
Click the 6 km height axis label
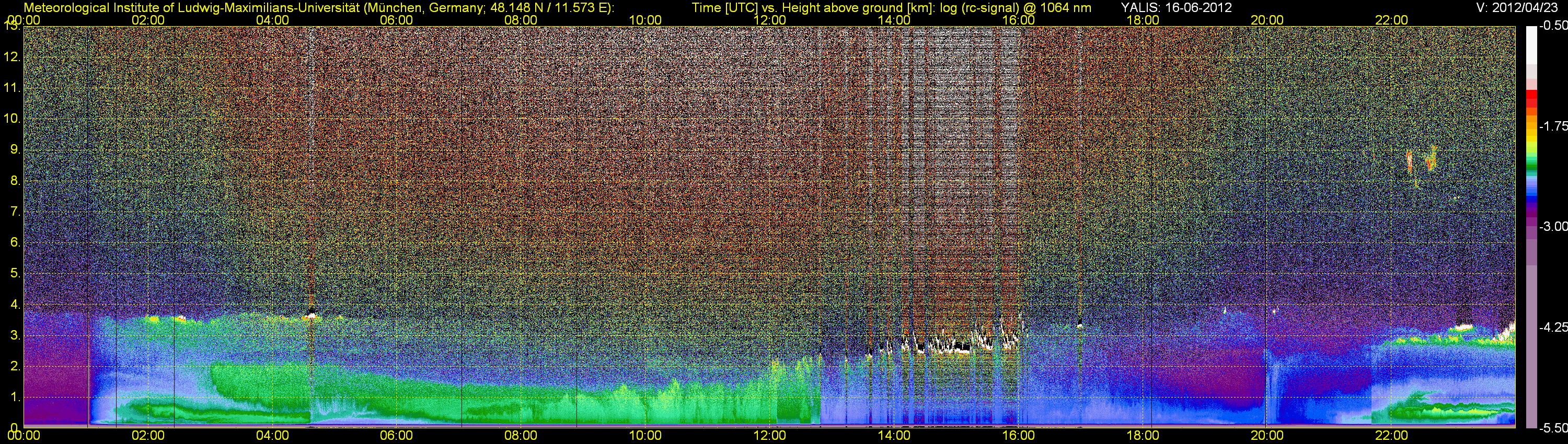[15, 242]
